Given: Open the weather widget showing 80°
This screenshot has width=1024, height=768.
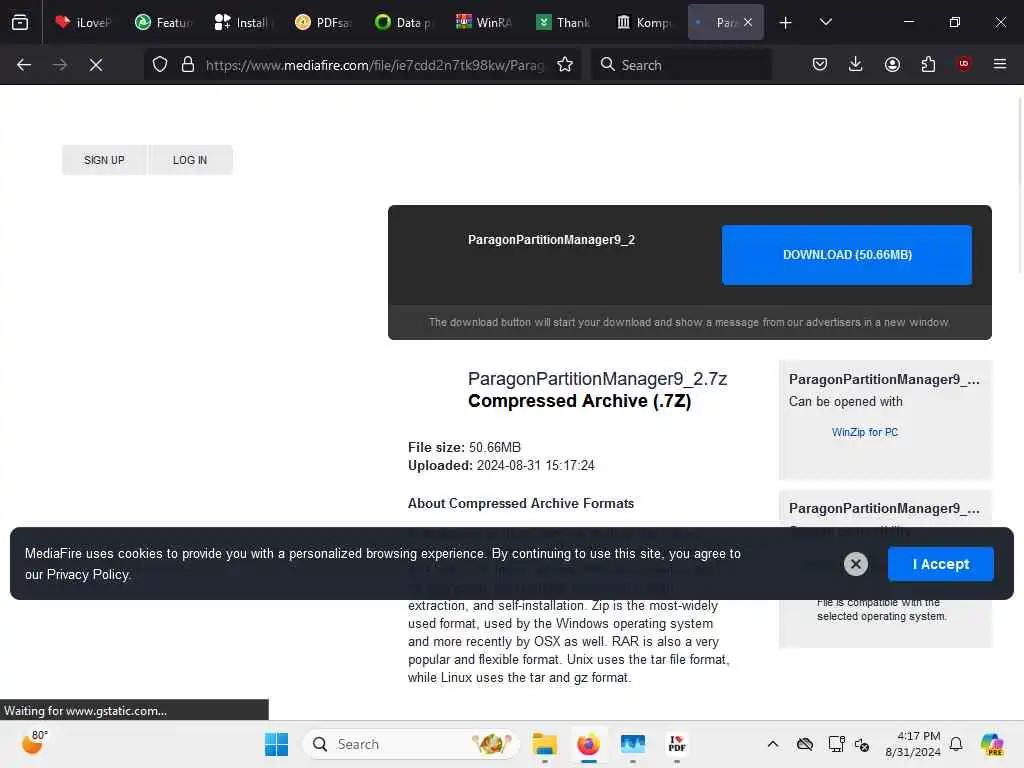Looking at the screenshot, I should click(x=35, y=743).
